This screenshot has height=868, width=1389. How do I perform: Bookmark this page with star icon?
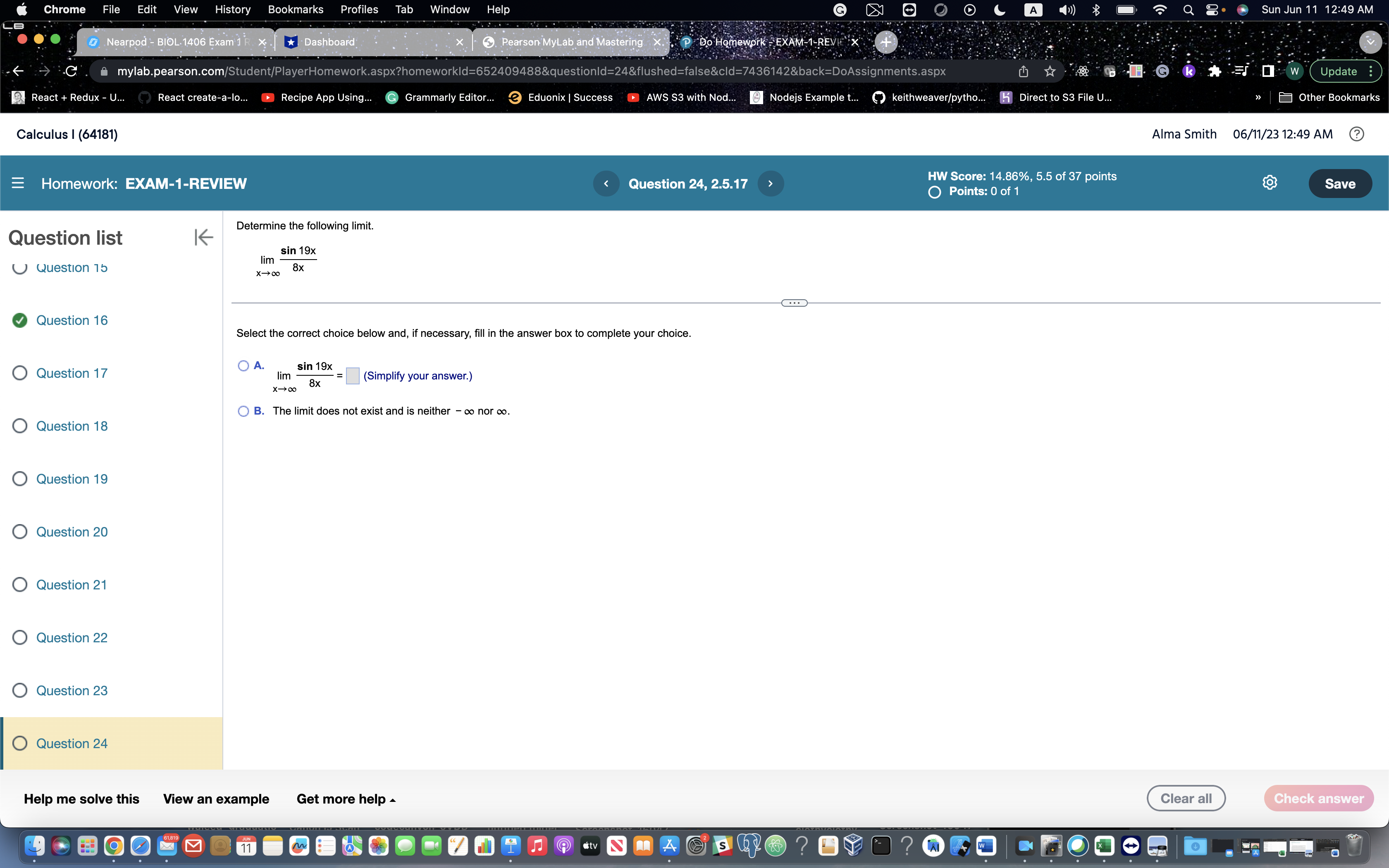pyautogui.click(x=1050, y=71)
